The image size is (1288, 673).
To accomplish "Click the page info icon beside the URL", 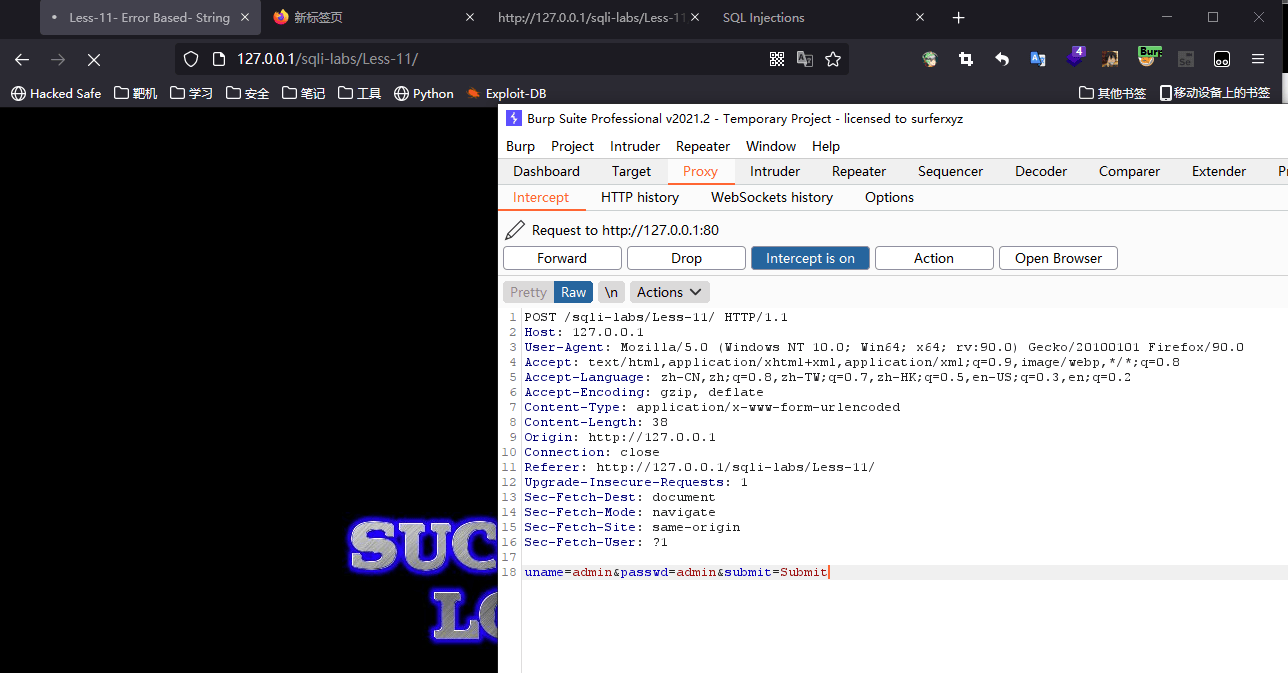I will [218, 59].
